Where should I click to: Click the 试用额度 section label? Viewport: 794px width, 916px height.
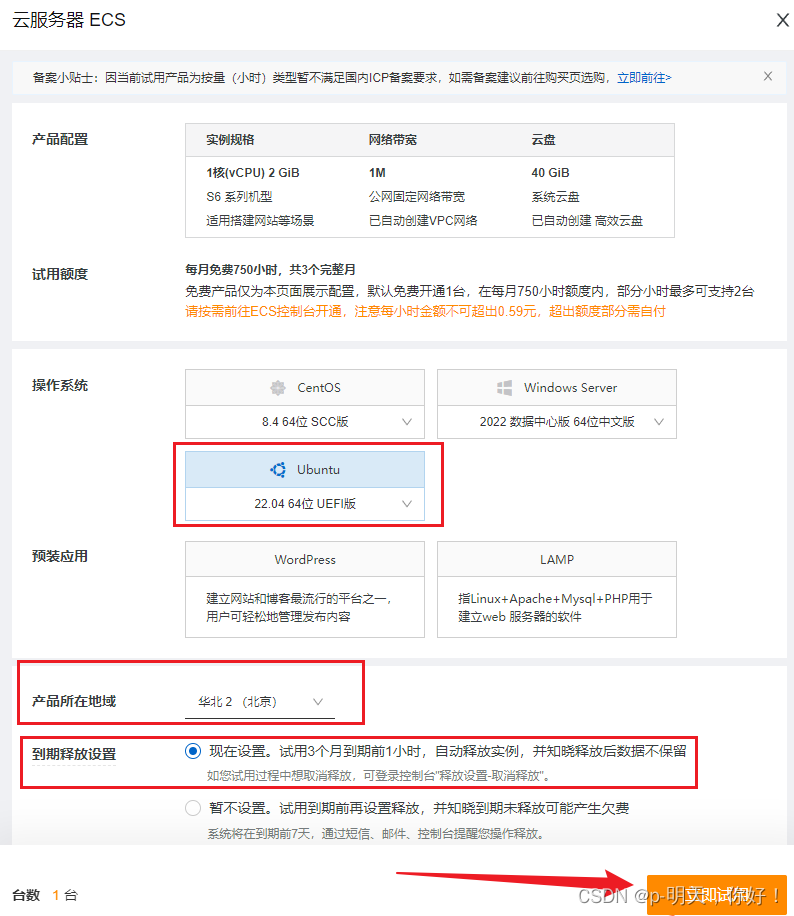tap(60, 274)
